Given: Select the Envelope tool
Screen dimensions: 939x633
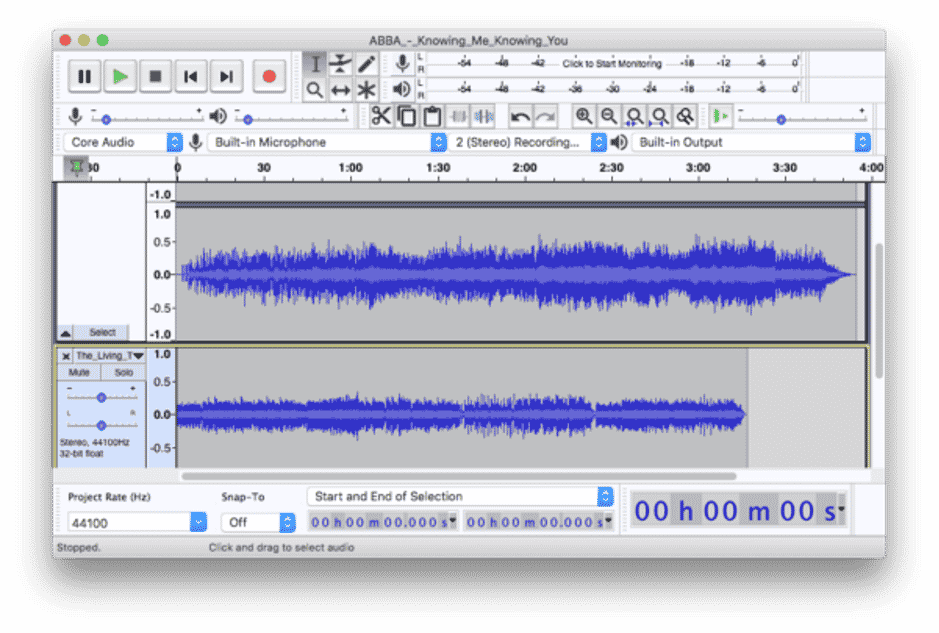Looking at the screenshot, I should point(340,63).
